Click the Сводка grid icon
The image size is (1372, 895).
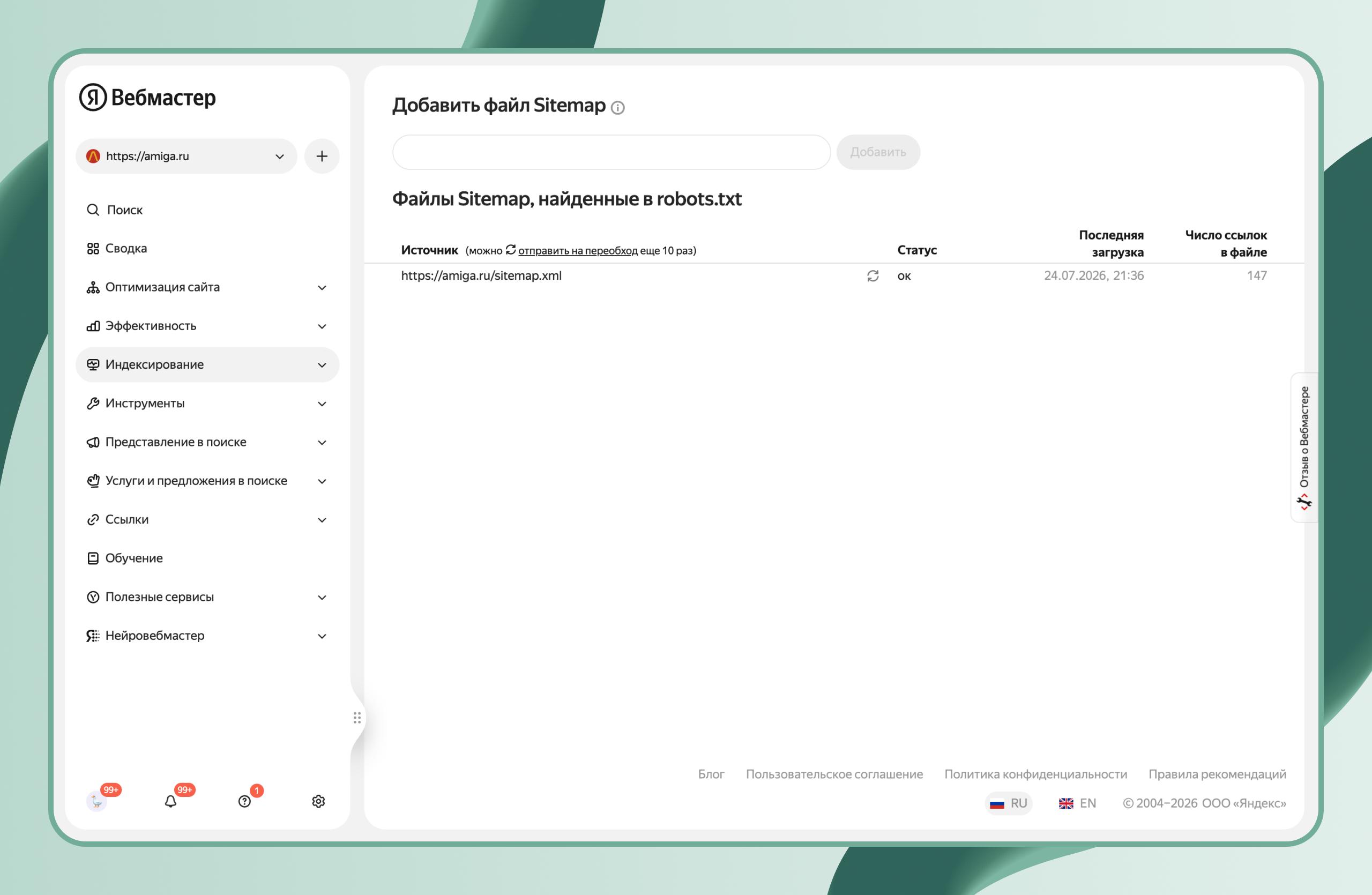[93, 248]
